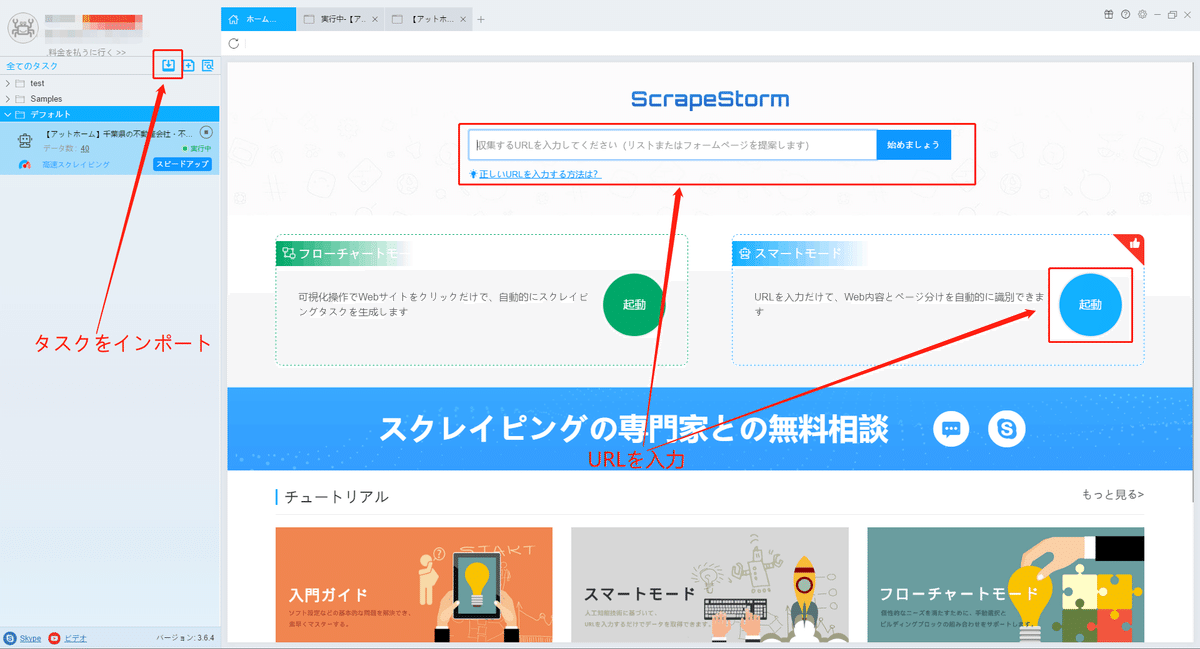The image size is (1200, 649).
Task: Click the green 起動 button for flowchart mode
Action: pos(633,306)
